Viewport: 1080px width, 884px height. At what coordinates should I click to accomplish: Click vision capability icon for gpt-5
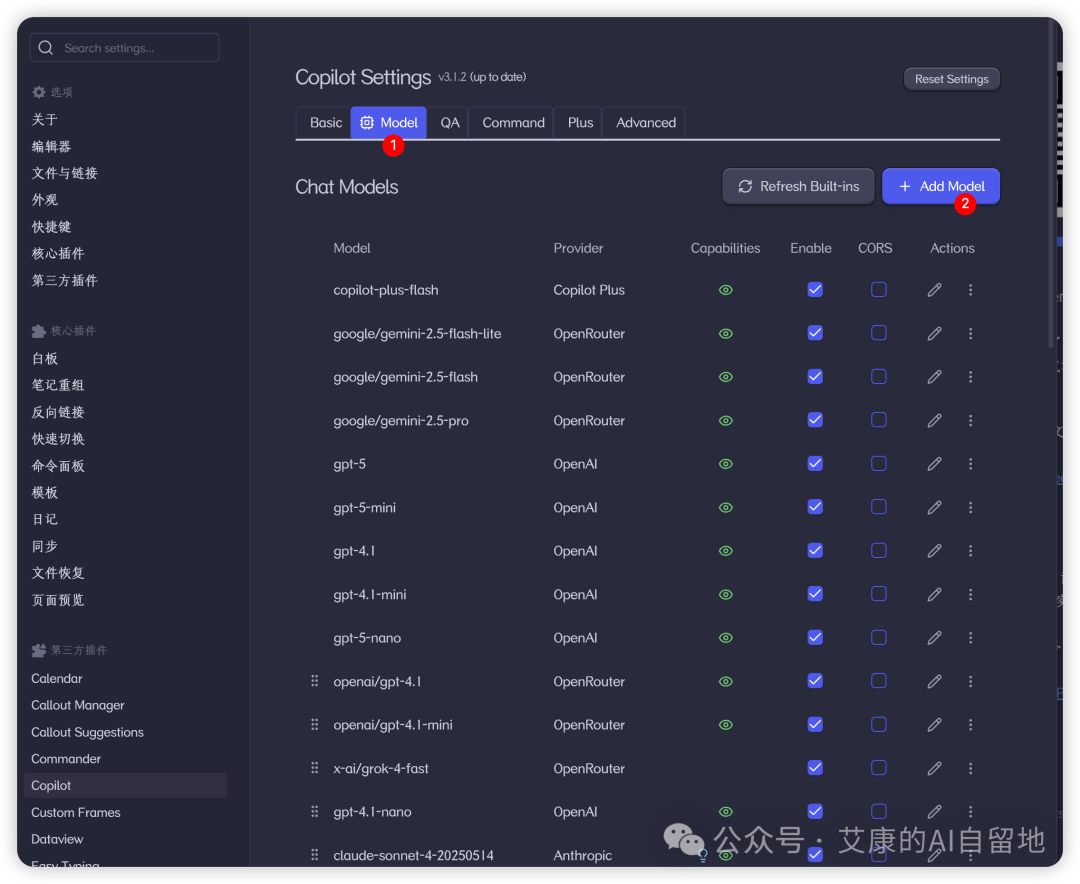point(725,464)
